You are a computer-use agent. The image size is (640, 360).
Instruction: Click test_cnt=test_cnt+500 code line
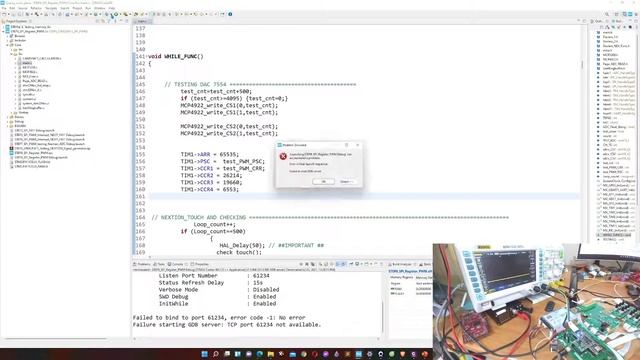(x=216, y=91)
